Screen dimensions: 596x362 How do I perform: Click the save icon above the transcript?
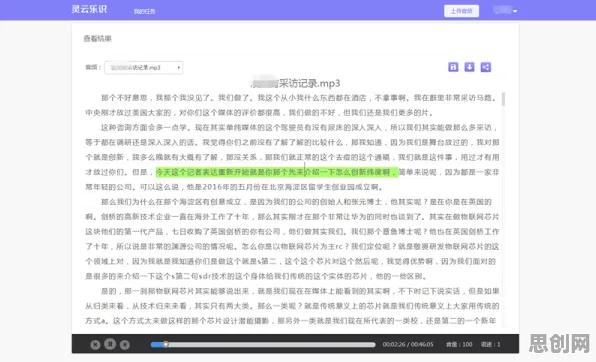(453, 67)
